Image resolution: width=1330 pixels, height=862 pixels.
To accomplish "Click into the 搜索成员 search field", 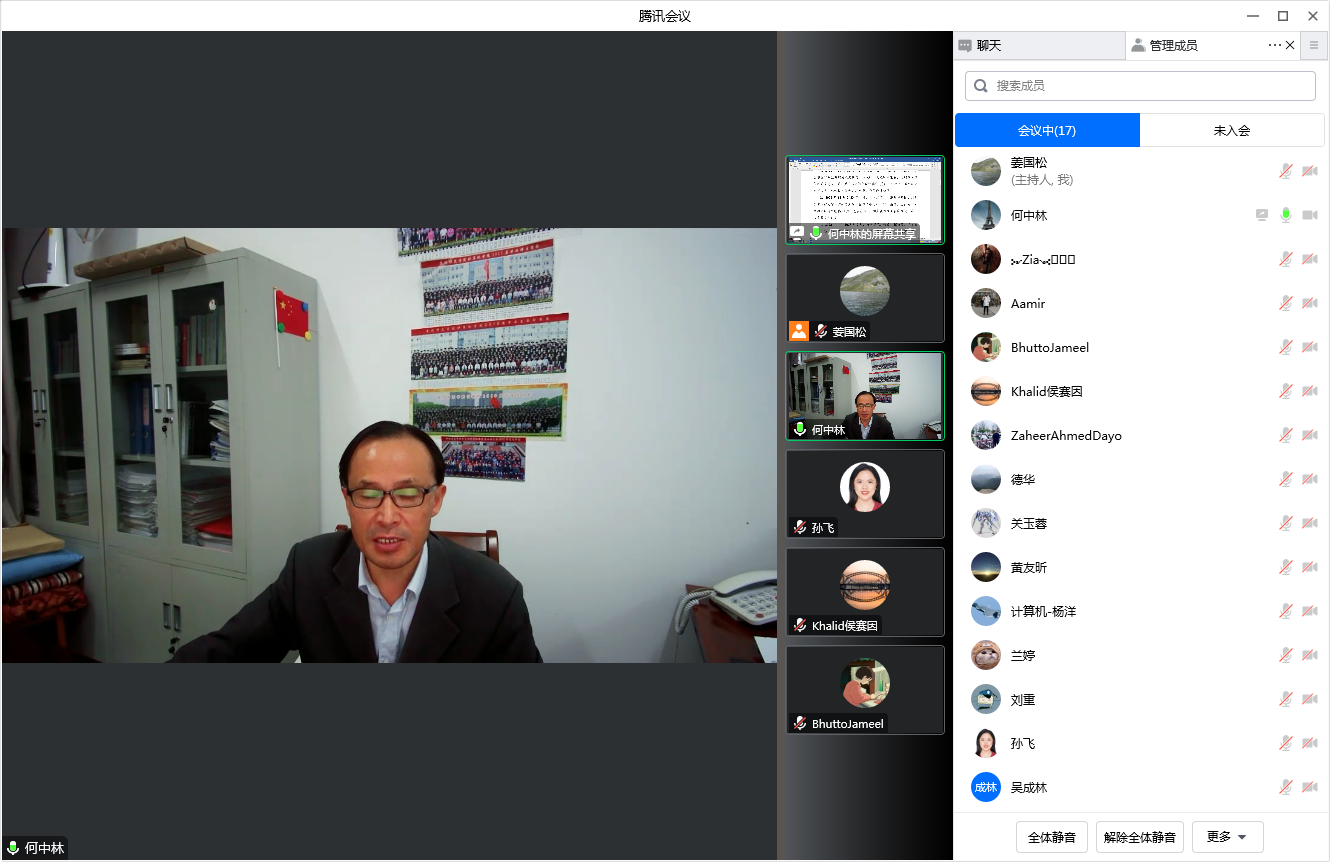I will [x=1150, y=86].
